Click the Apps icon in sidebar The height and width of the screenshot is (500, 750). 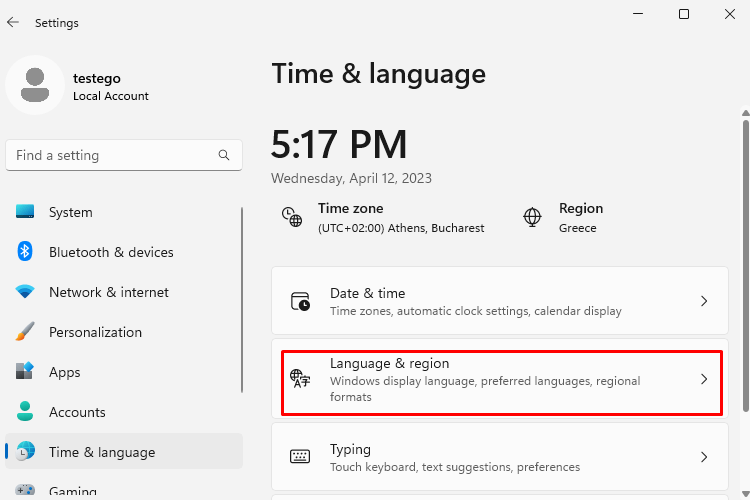point(25,371)
